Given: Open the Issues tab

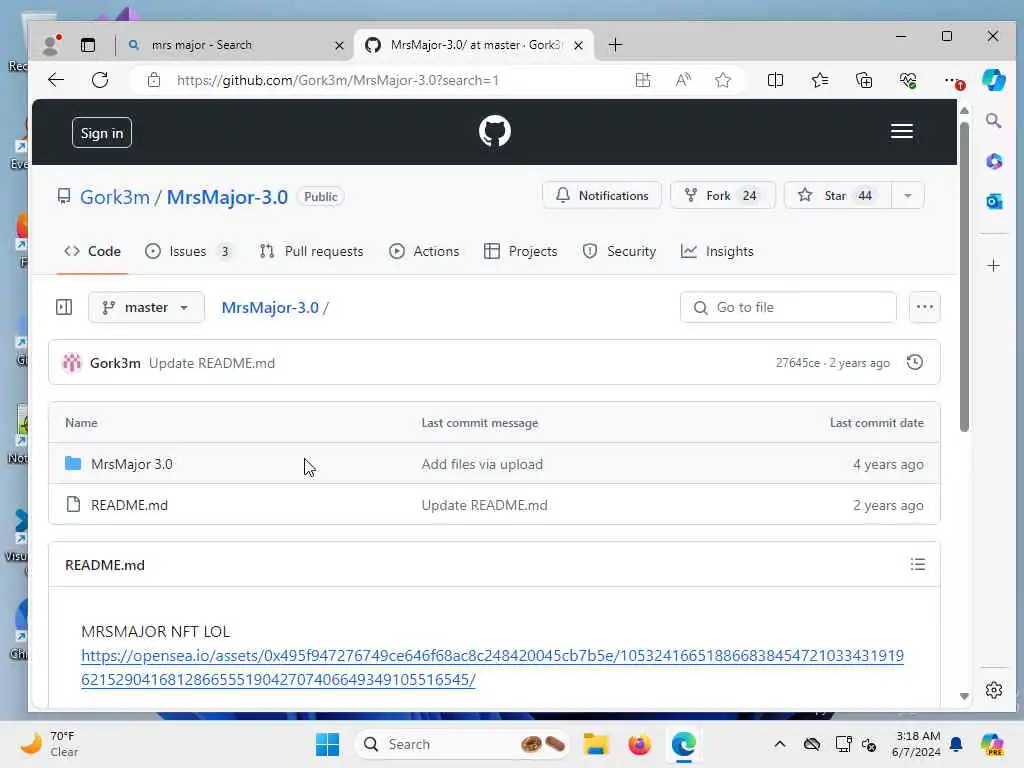Looking at the screenshot, I should (x=189, y=251).
